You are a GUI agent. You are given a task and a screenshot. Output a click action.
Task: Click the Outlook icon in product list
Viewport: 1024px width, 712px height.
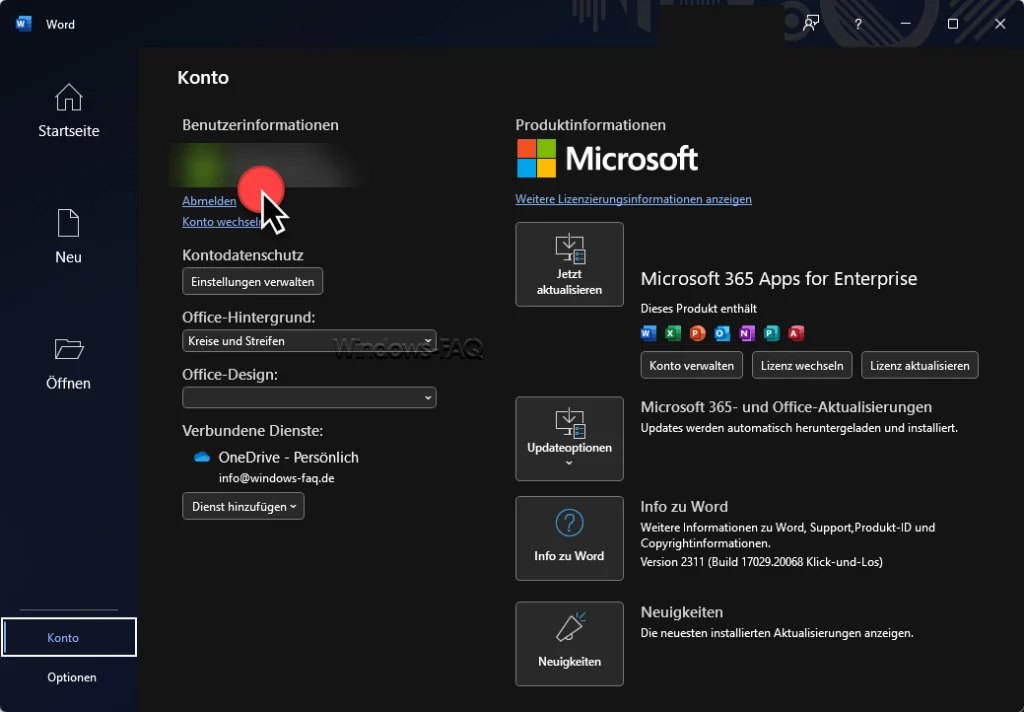pyautogui.click(x=722, y=333)
